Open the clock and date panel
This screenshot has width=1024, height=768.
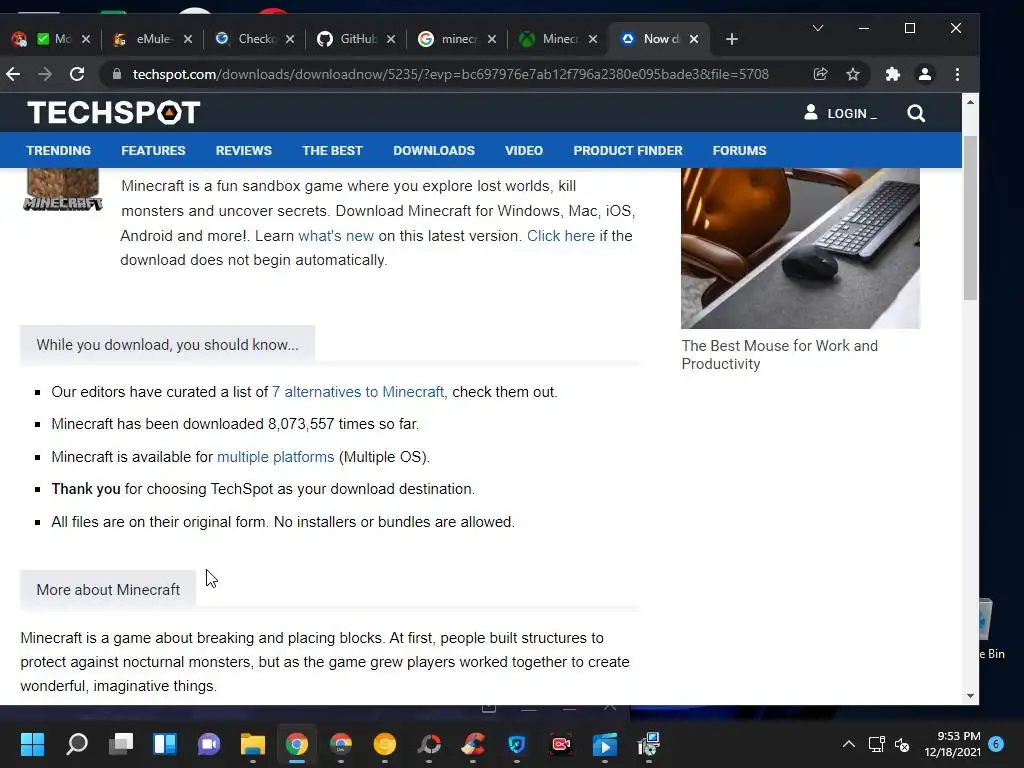pos(952,744)
